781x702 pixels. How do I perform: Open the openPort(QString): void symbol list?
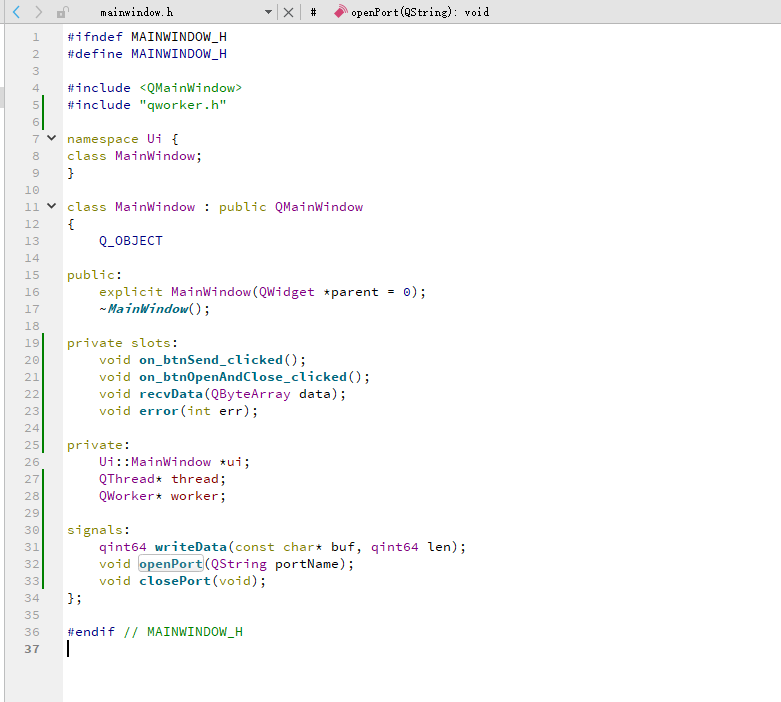[x=420, y=12]
